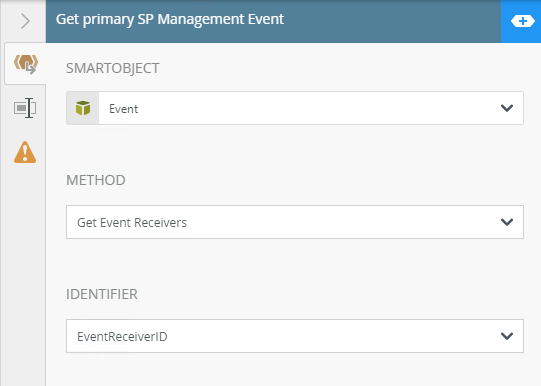Click the IDENTIFIER section heading
Viewport: 541px width, 386px height.
(102, 294)
